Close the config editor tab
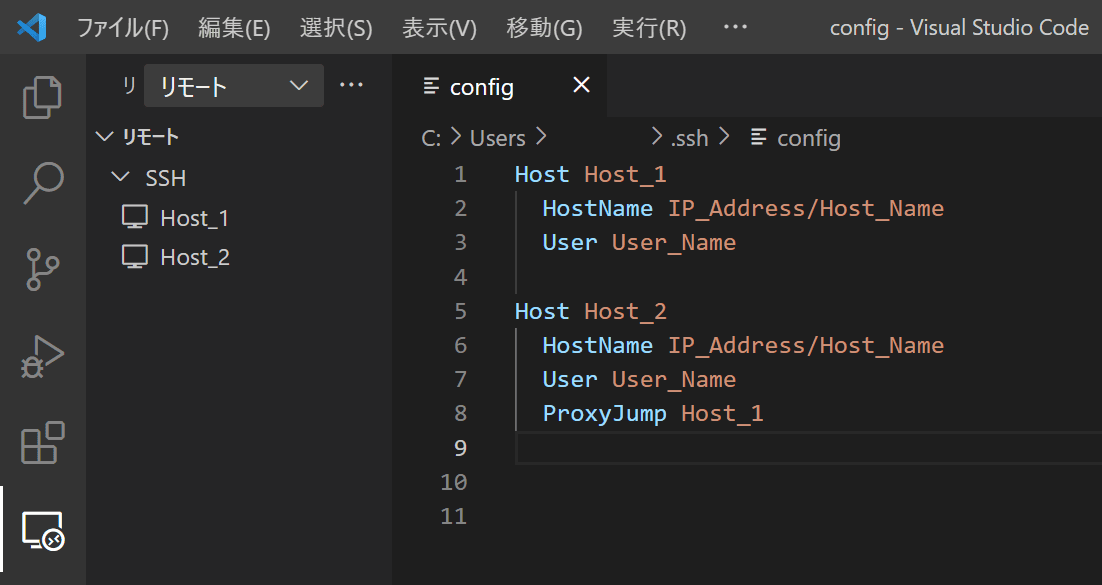This screenshot has height=585, width=1102. [x=581, y=85]
